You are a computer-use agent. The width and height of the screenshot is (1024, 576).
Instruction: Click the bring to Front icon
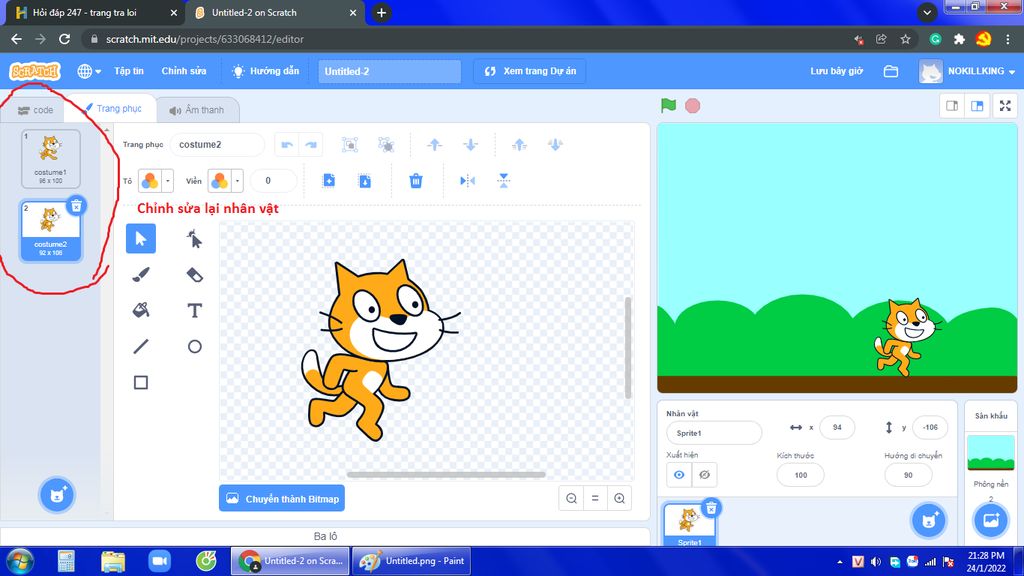[519, 144]
